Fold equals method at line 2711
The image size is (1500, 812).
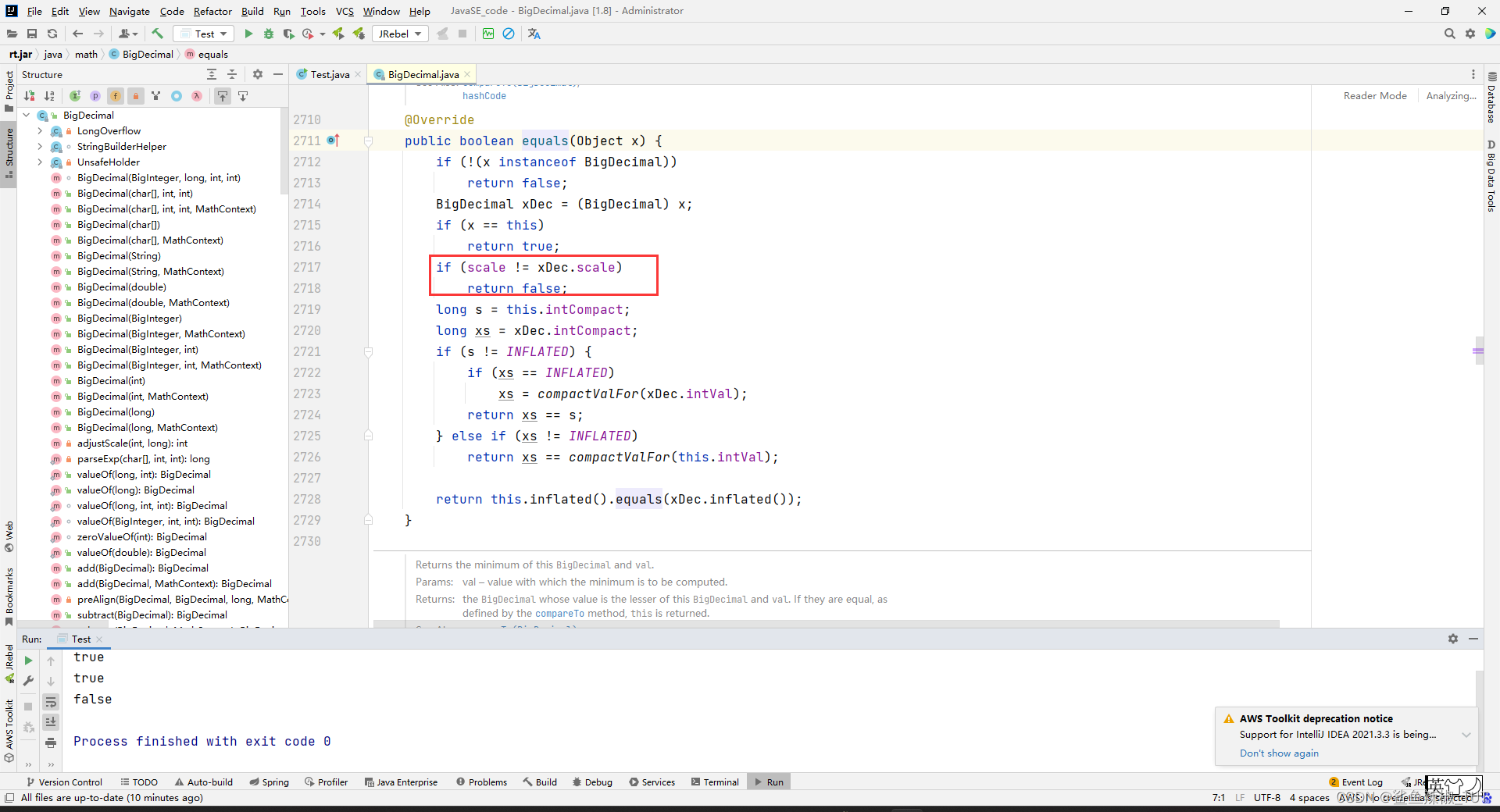tap(368, 141)
